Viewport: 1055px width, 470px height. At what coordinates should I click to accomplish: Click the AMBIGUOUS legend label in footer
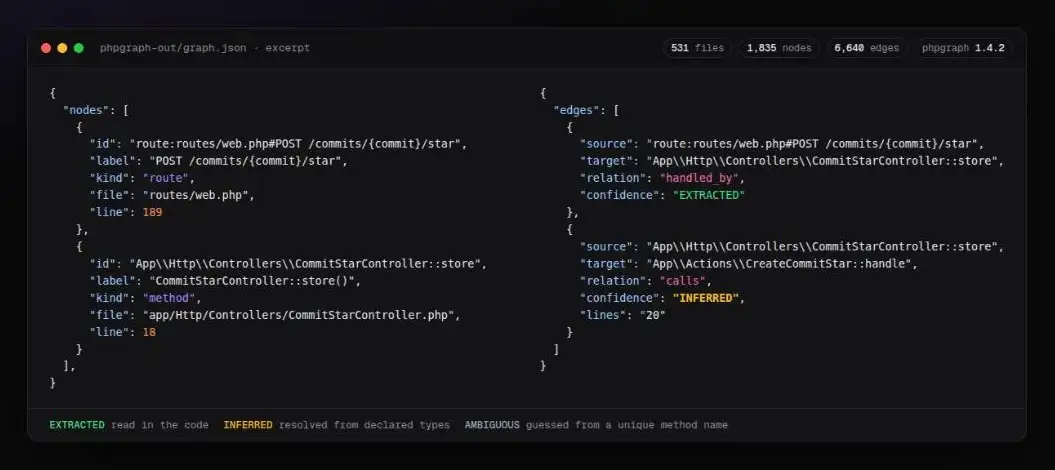pos(492,425)
